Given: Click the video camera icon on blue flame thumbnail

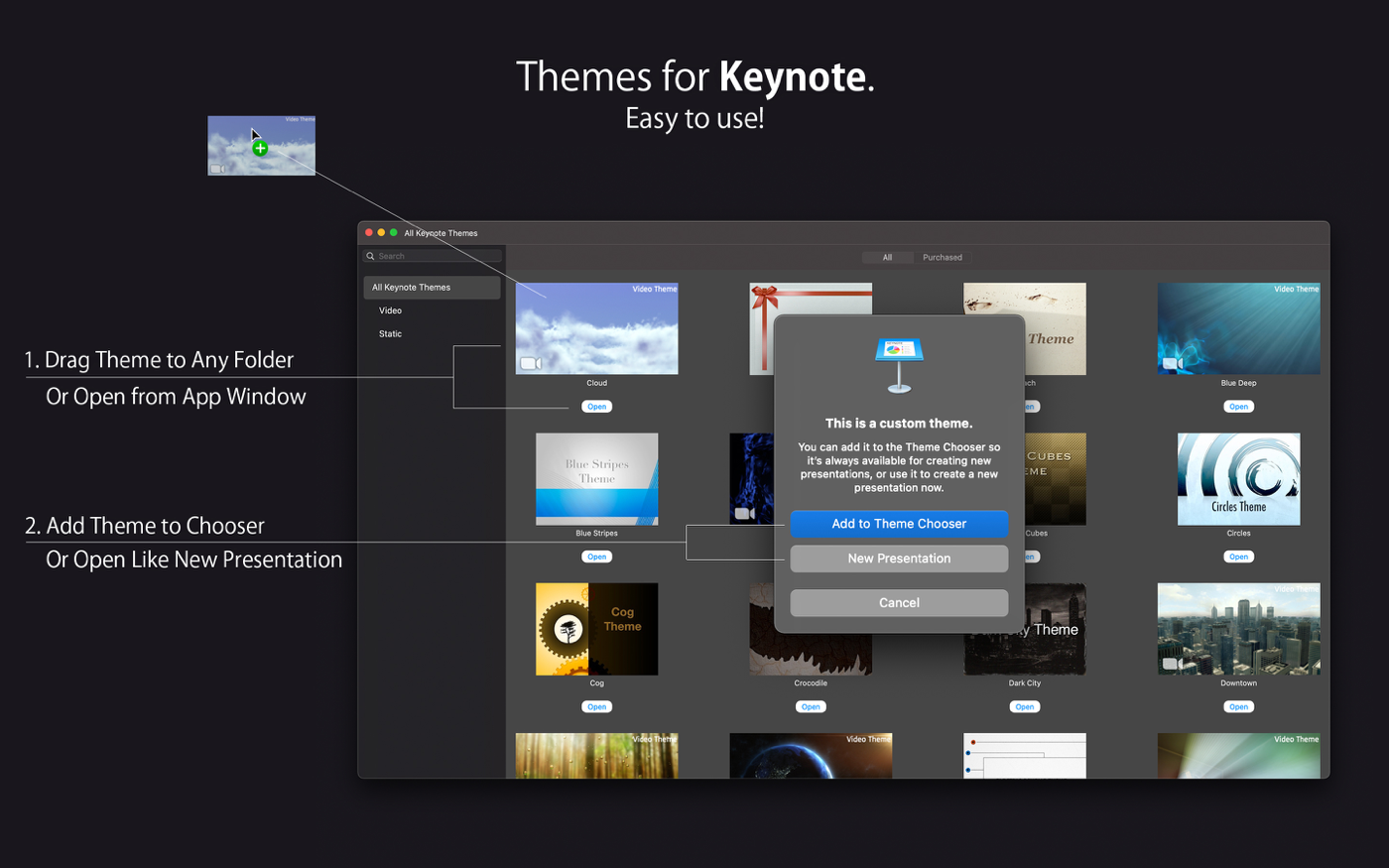Looking at the screenshot, I should click(x=744, y=513).
